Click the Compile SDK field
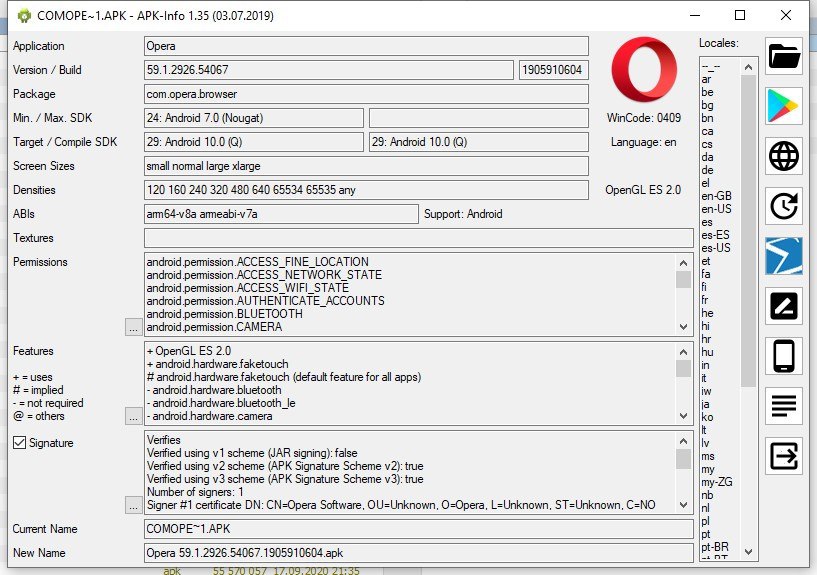817x575 pixels. click(x=479, y=142)
